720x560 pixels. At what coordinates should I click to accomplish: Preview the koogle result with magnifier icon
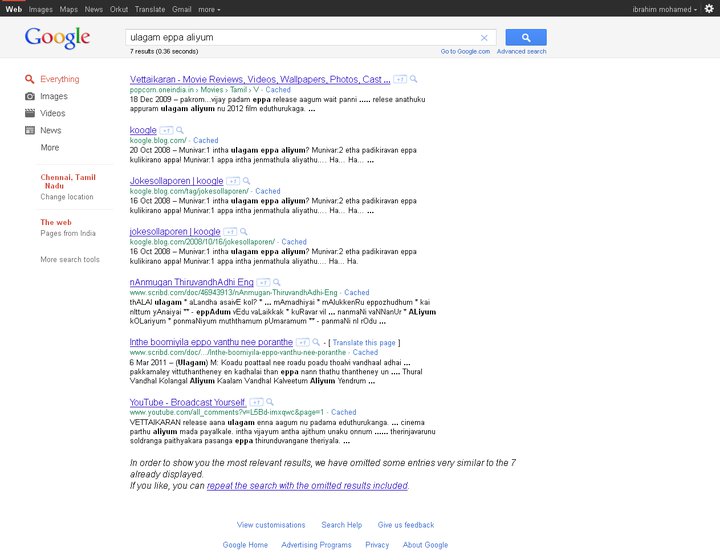pos(180,130)
